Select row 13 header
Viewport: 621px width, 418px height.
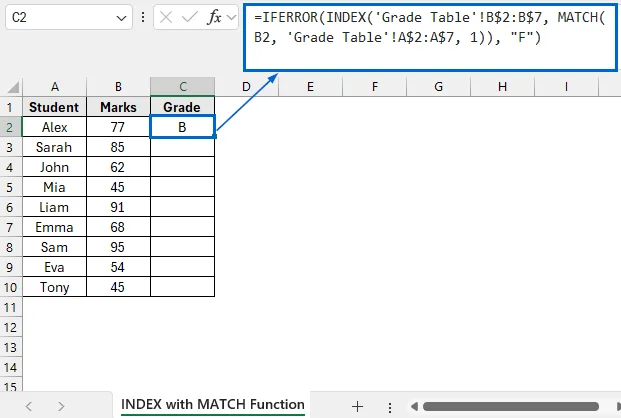coord(10,347)
